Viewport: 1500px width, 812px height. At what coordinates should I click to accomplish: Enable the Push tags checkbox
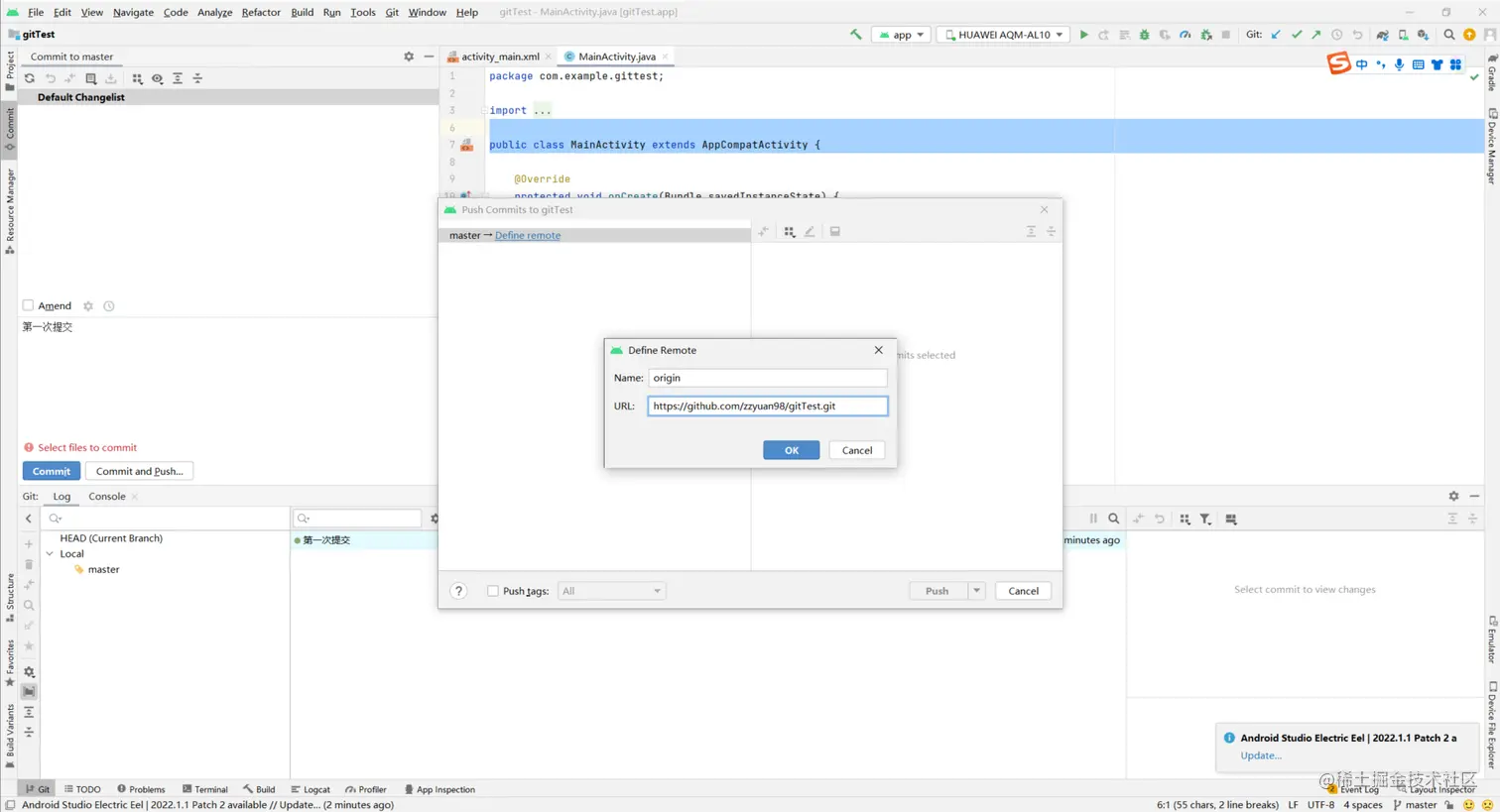click(493, 591)
